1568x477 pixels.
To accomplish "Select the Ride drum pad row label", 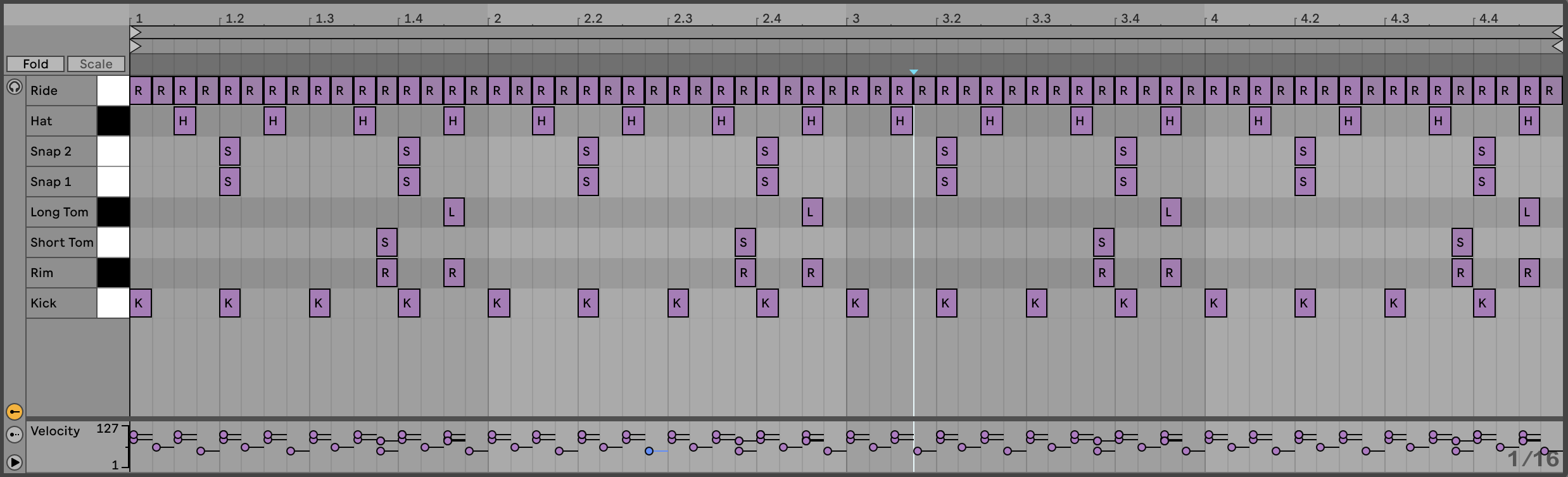I will click(x=61, y=90).
